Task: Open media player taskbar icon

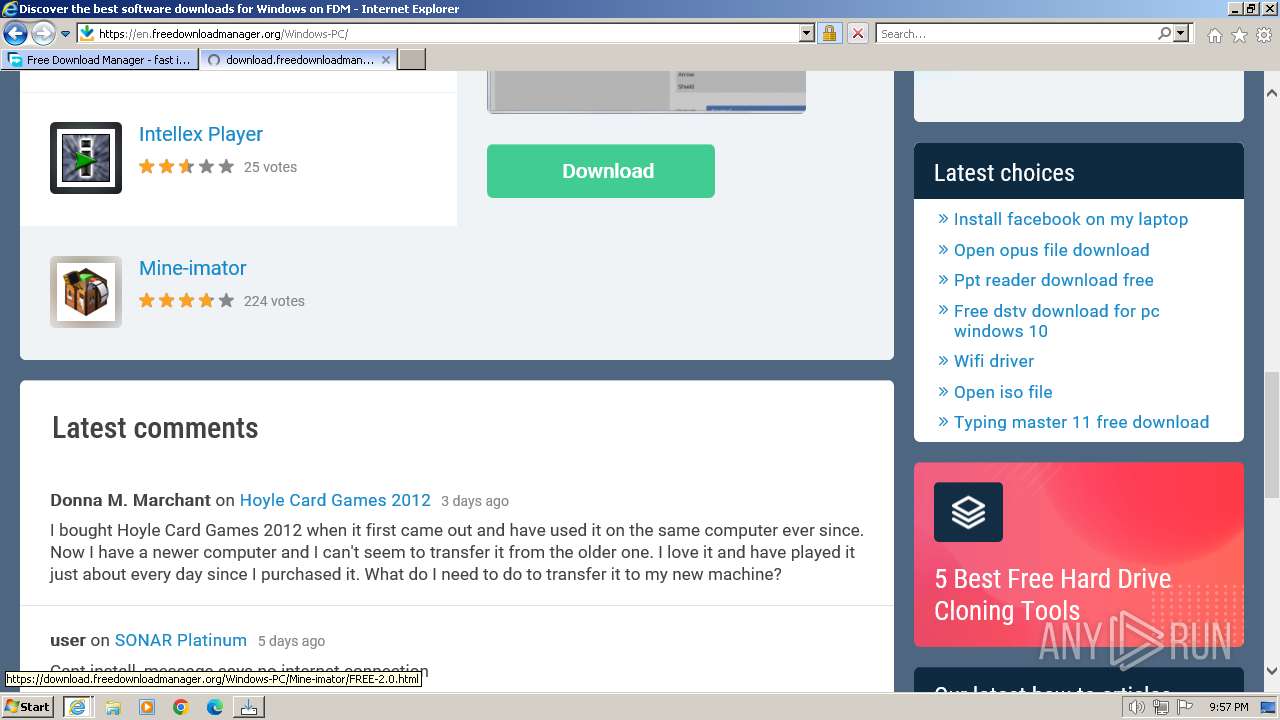Action: 147,707
